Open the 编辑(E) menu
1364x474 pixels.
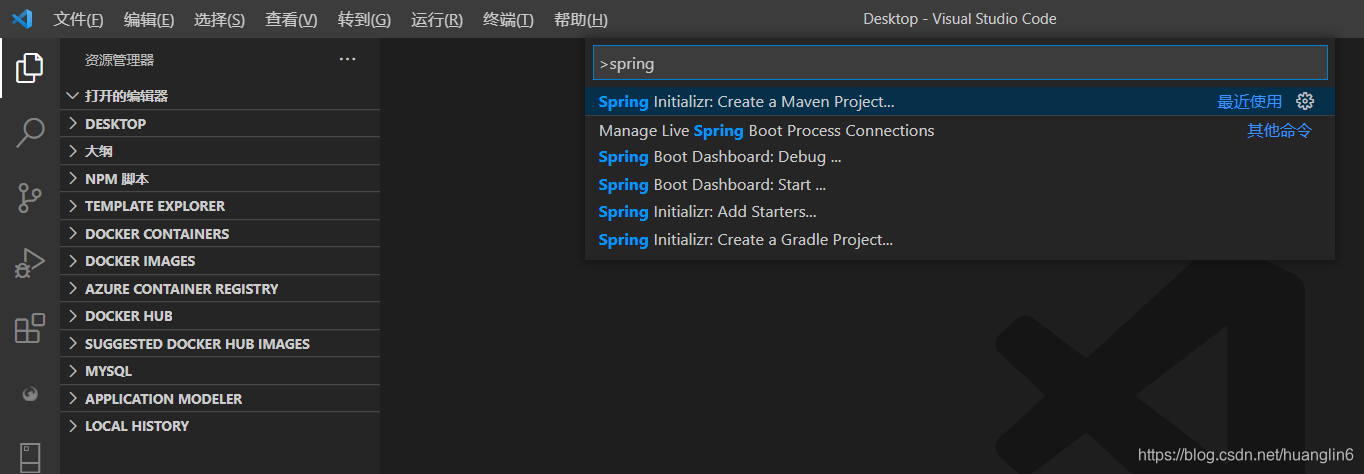point(149,20)
